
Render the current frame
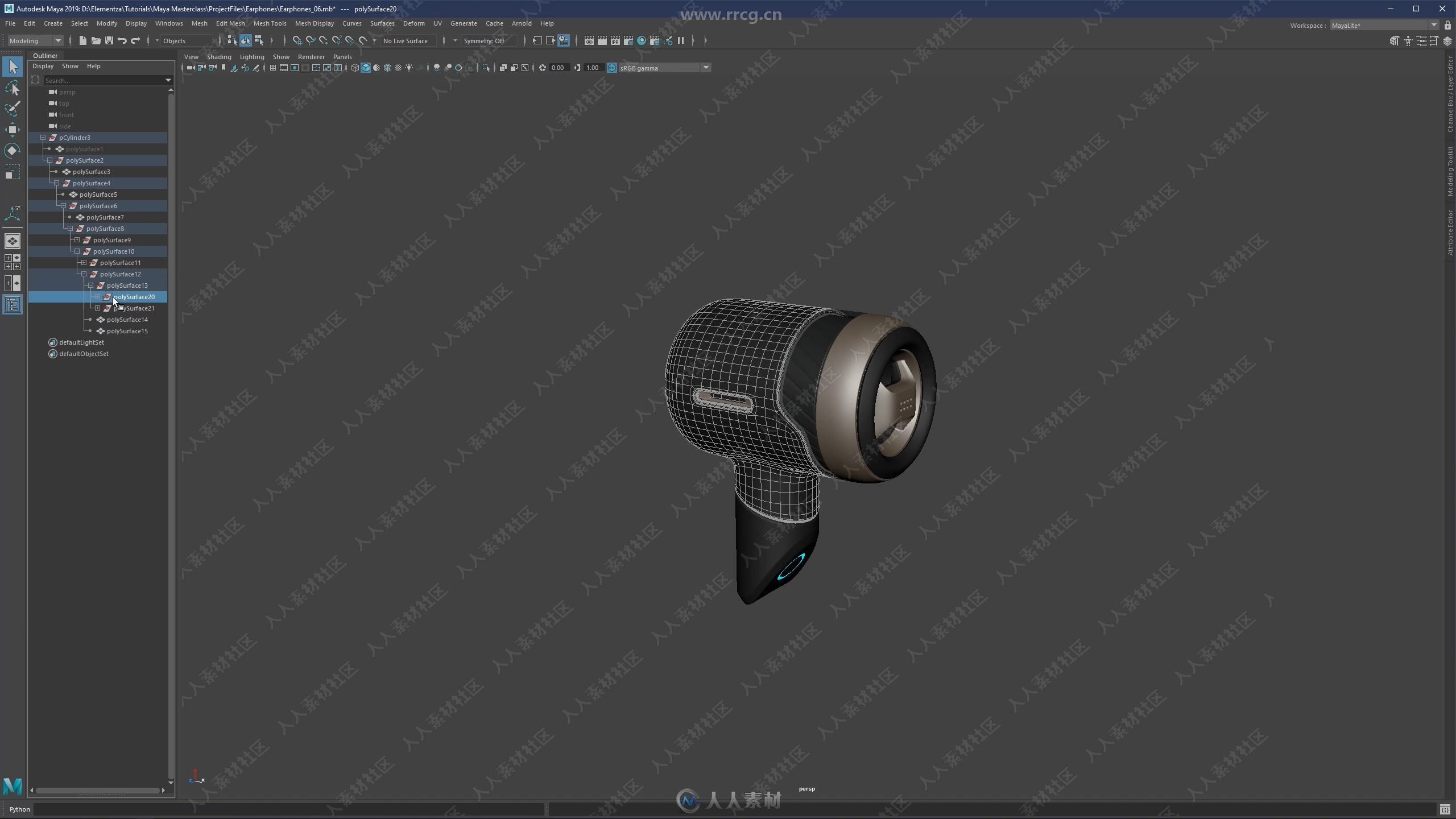[602, 40]
